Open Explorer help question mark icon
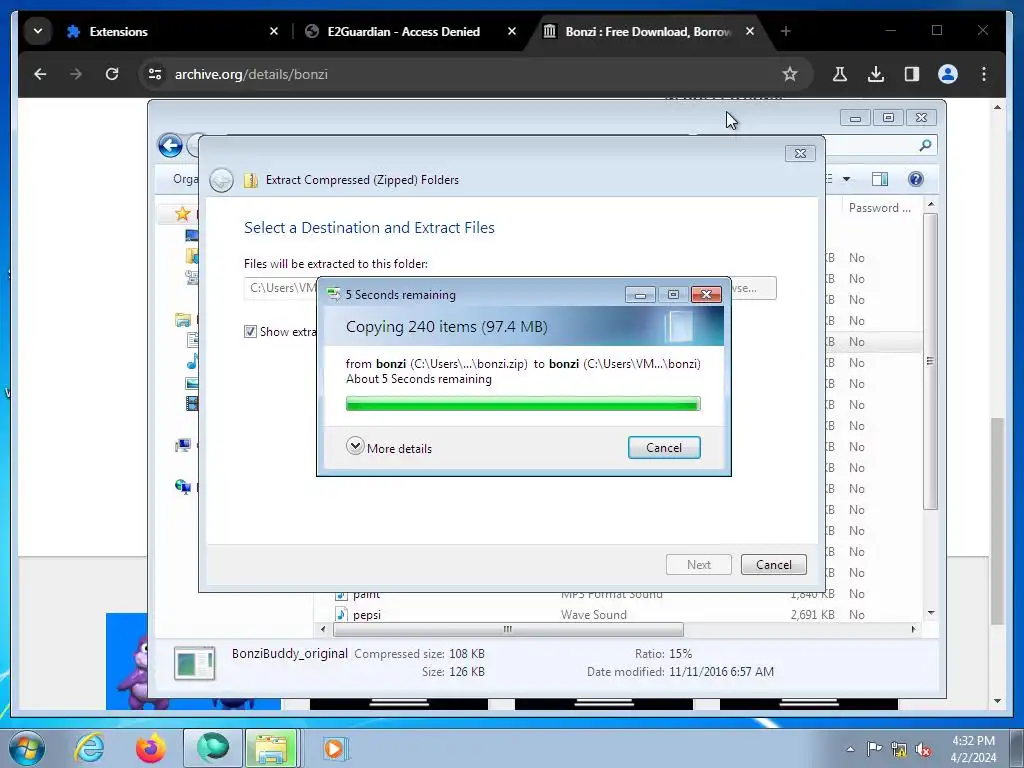Screen dimensions: 1024x768 [916, 179]
